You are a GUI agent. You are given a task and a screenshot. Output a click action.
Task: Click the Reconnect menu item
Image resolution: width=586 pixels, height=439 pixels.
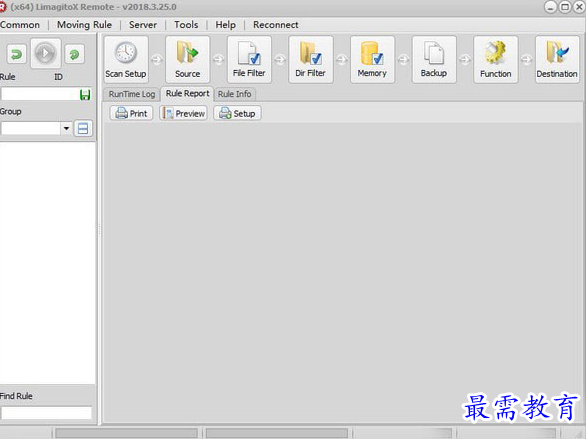click(276, 25)
